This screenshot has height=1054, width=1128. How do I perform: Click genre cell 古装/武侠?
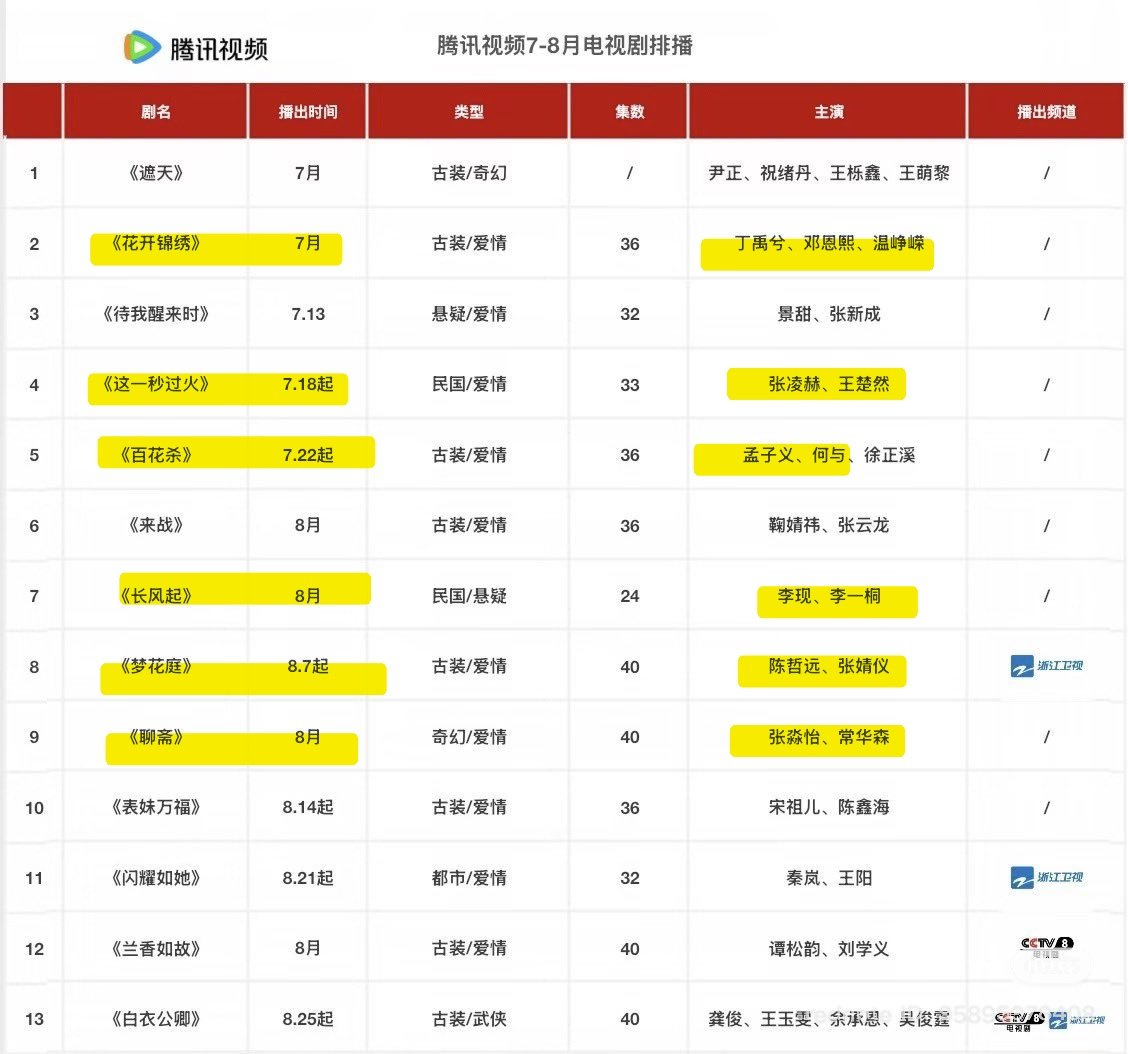pos(469,1019)
